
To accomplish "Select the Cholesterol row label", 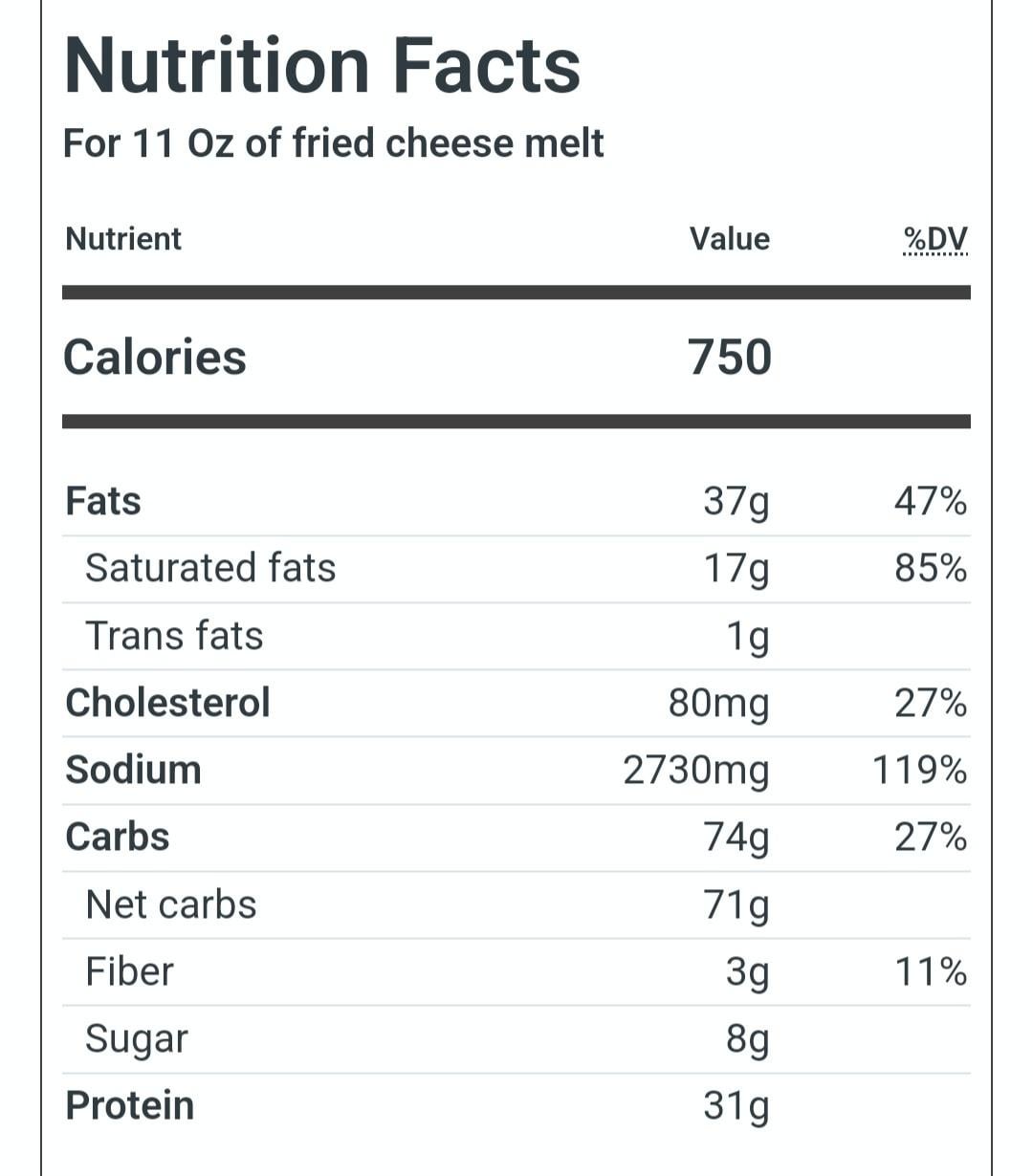I will [x=168, y=703].
